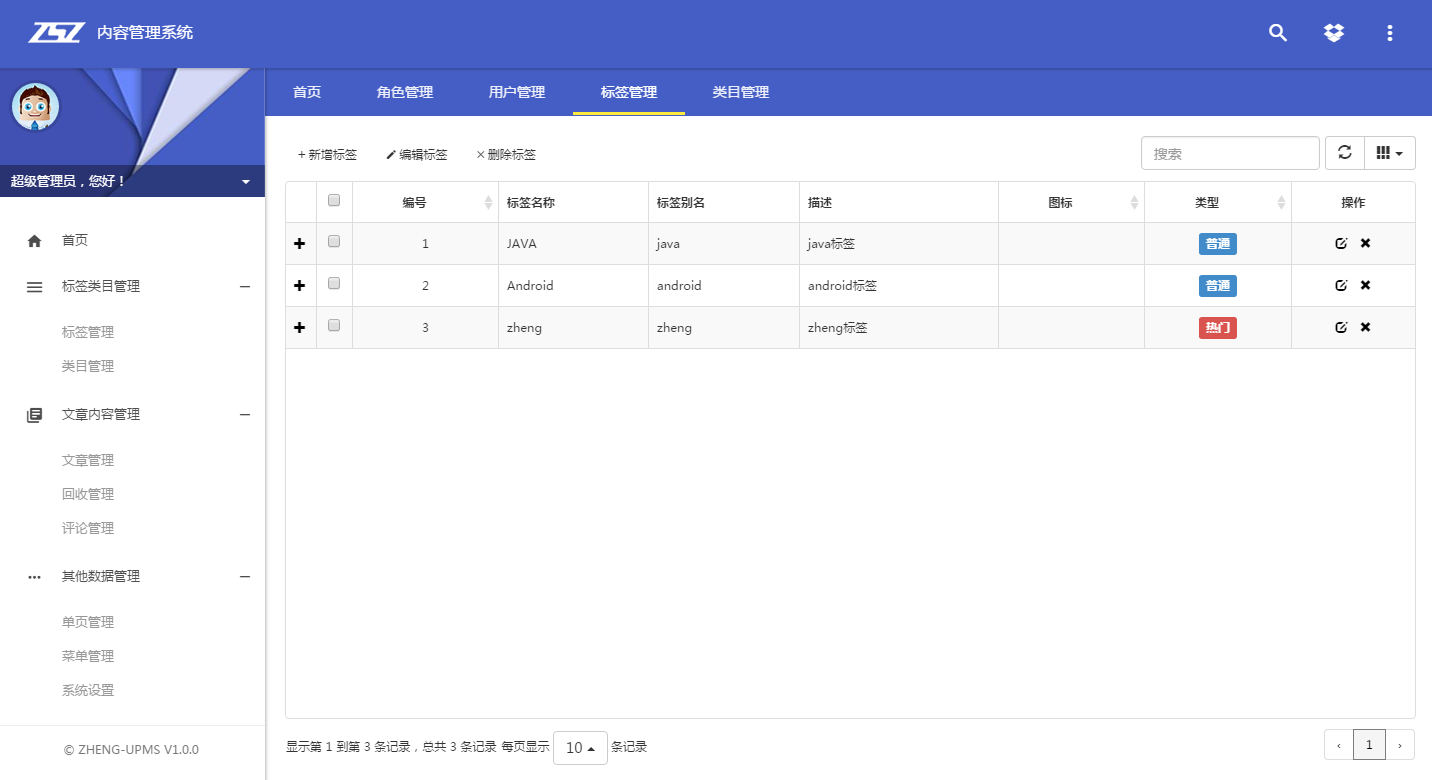The image size is (1432, 780).
Task: Collapse the 其他数据管理 sidebar section
Action: pyautogui.click(x=245, y=577)
